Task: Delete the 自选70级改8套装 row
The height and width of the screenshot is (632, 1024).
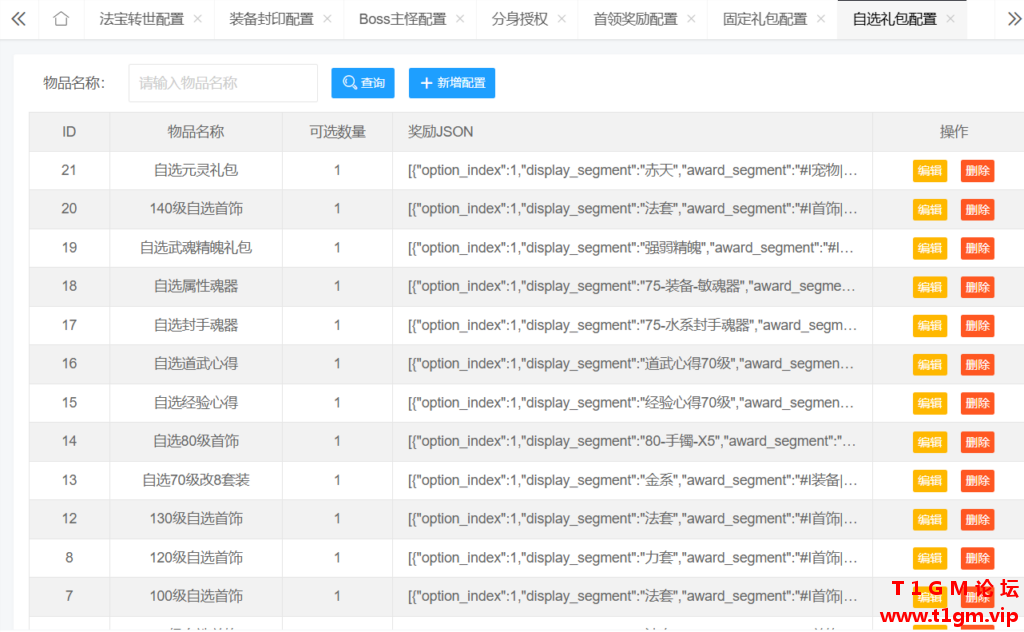Action: 977,481
